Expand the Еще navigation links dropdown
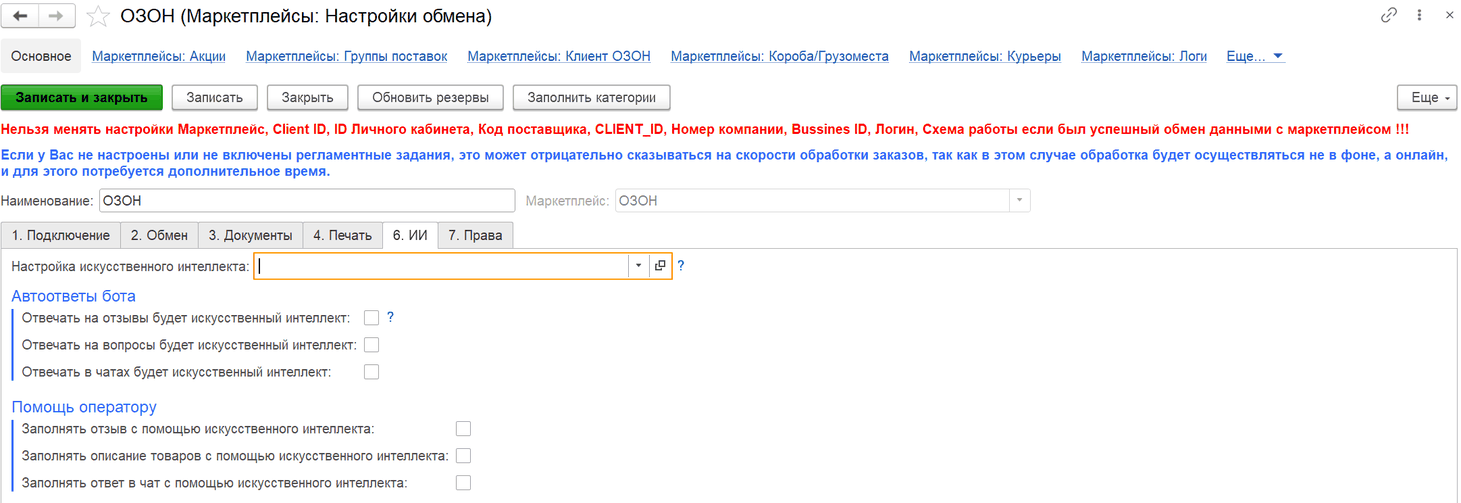Screen dimensions: 1461x503 tap(1255, 57)
